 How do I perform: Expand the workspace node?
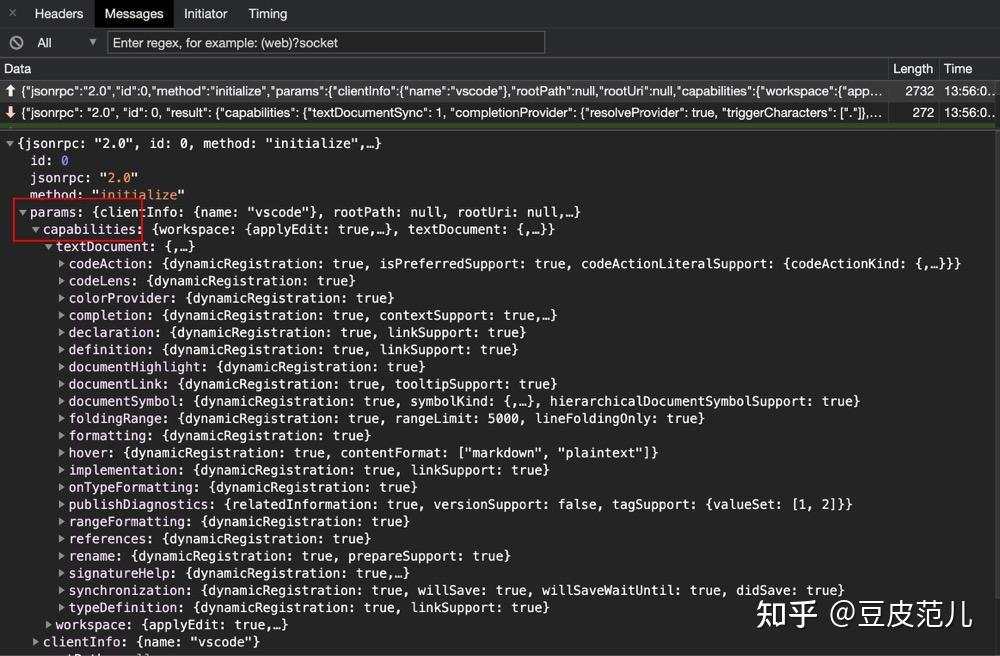point(48,624)
